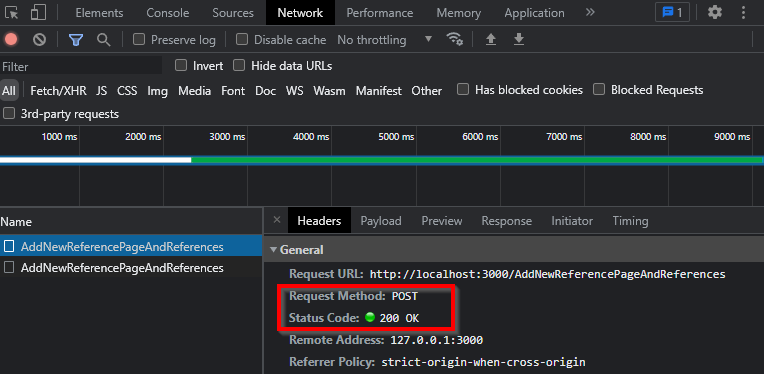Show more DevTools tabs chevron

[x=590, y=12]
